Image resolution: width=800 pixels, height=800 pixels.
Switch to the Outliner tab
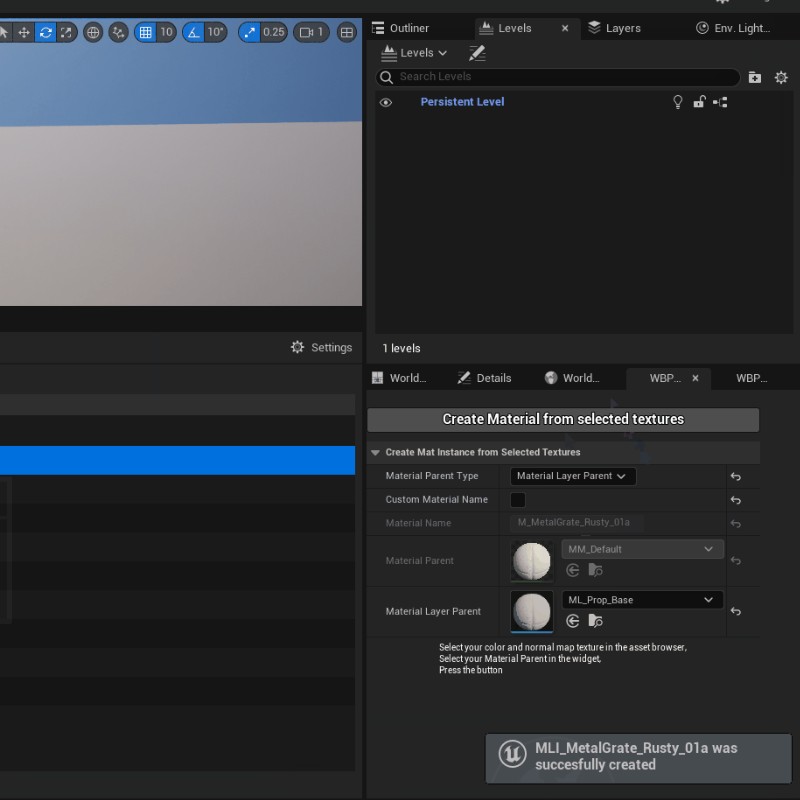click(401, 28)
